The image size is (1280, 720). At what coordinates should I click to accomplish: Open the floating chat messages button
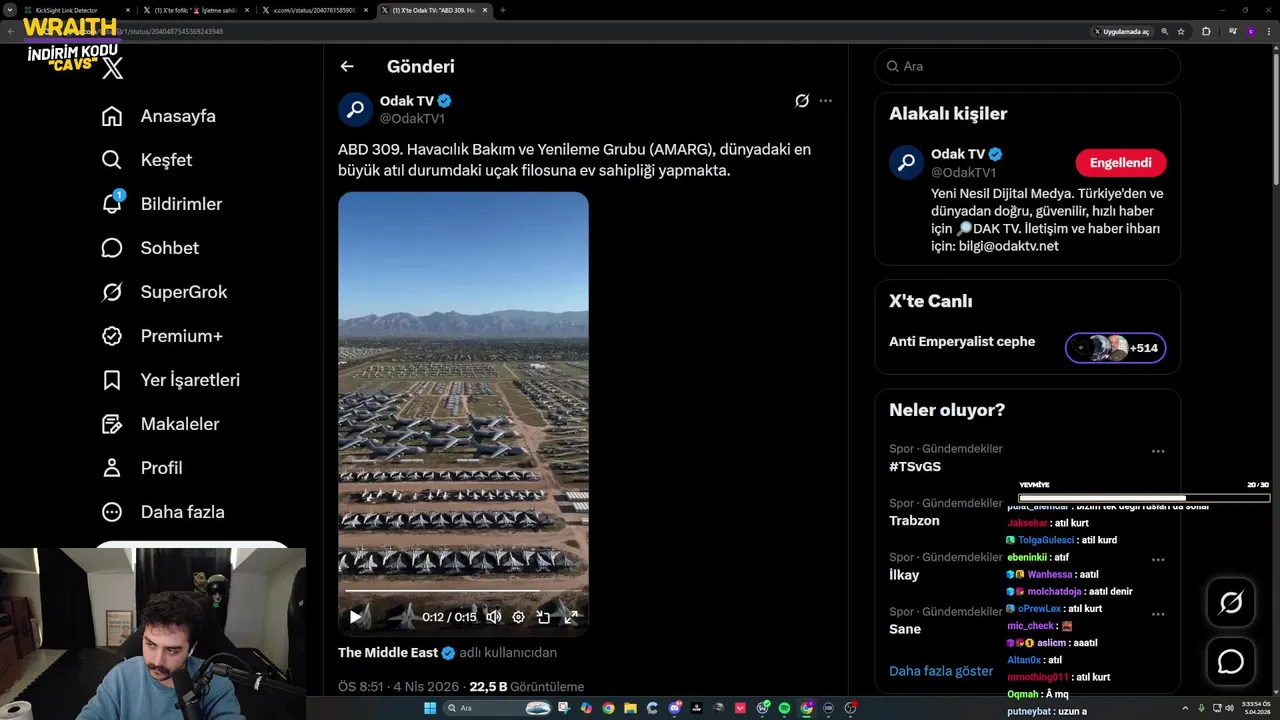(1230, 662)
